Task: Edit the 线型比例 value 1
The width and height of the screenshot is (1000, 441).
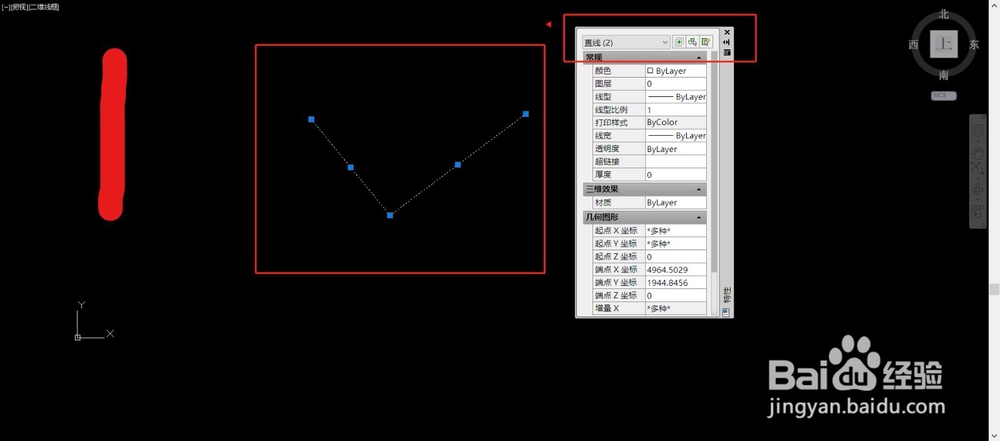Action: pyautogui.click(x=675, y=110)
